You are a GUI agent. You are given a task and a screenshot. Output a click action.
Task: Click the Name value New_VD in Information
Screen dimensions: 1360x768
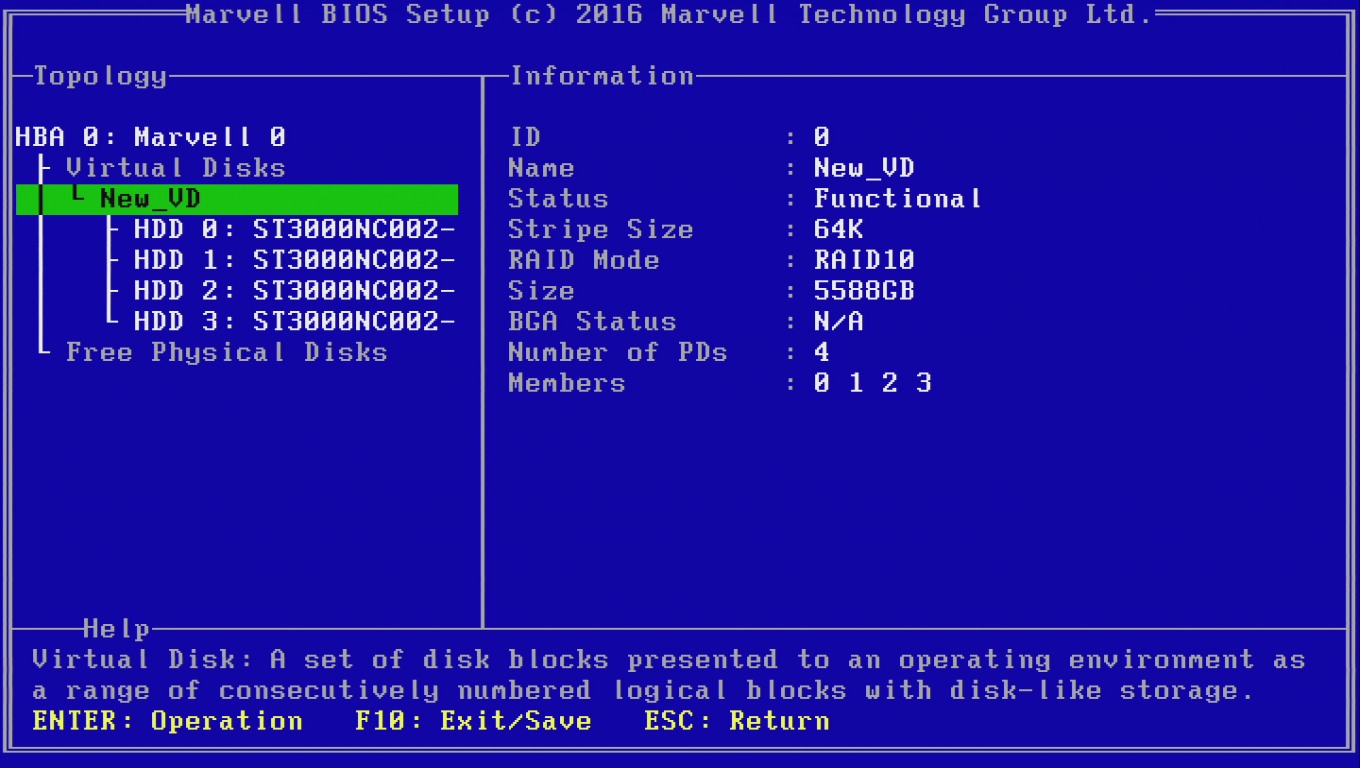tap(865, 168)
